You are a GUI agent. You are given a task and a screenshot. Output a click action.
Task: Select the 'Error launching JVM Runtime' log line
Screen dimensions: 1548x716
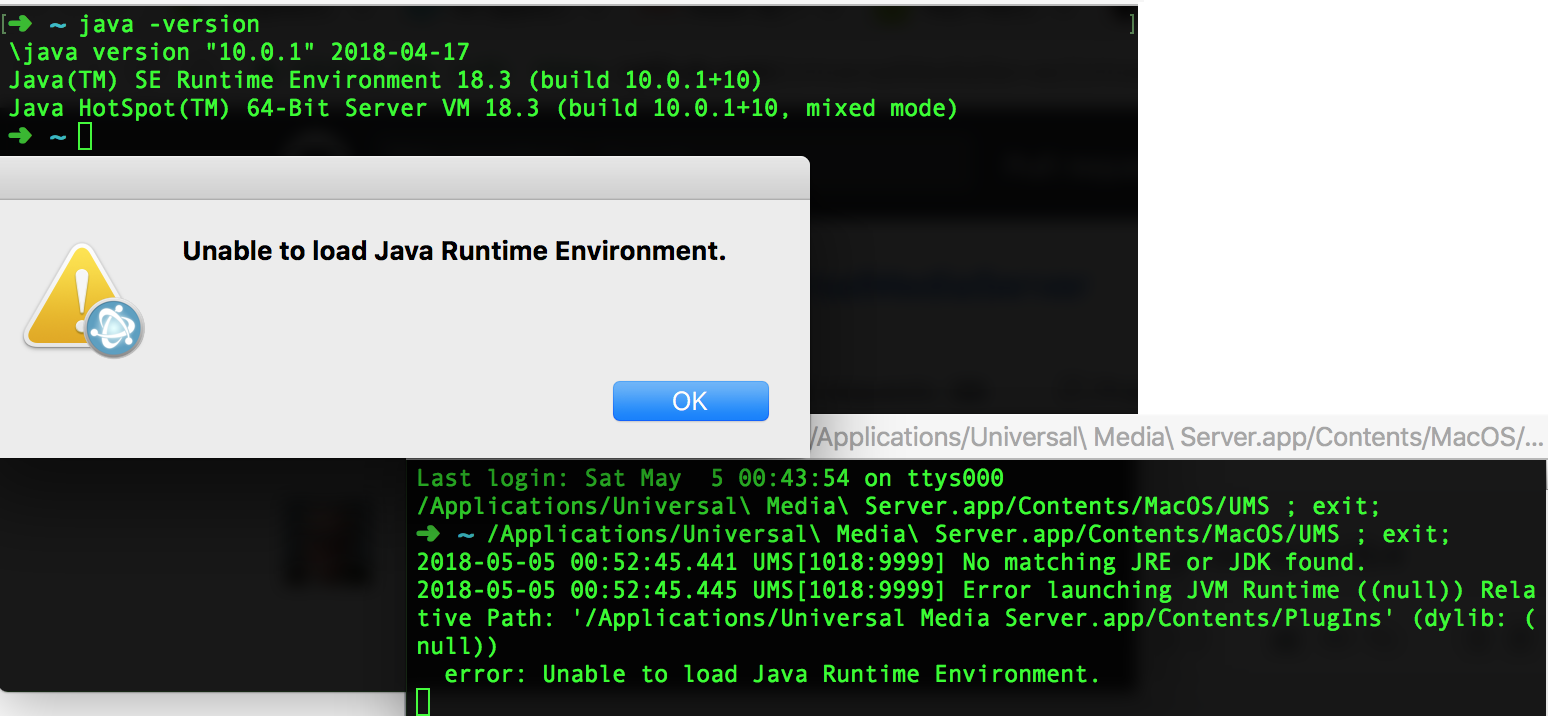point(976,590)
